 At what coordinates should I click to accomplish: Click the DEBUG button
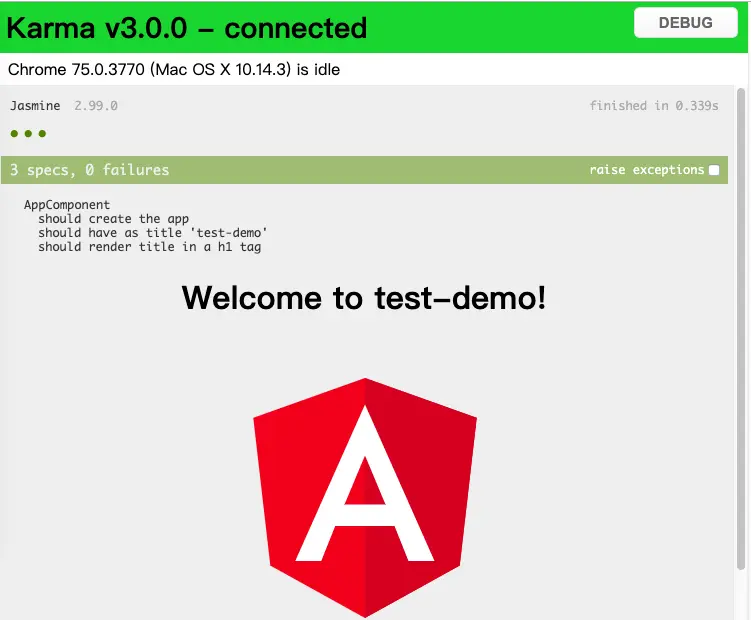685,23
